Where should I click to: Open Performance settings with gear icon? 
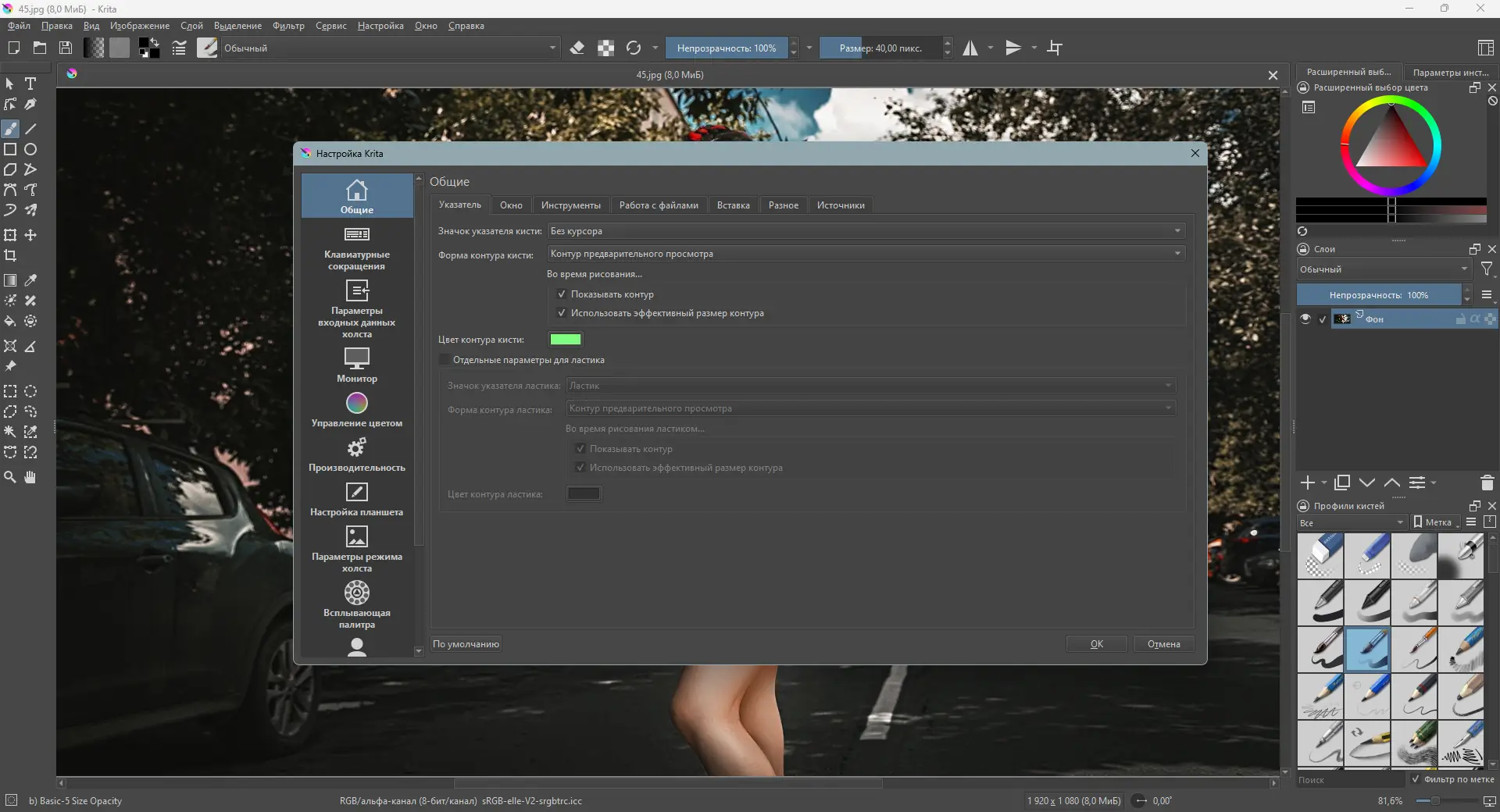click(357, 454)
